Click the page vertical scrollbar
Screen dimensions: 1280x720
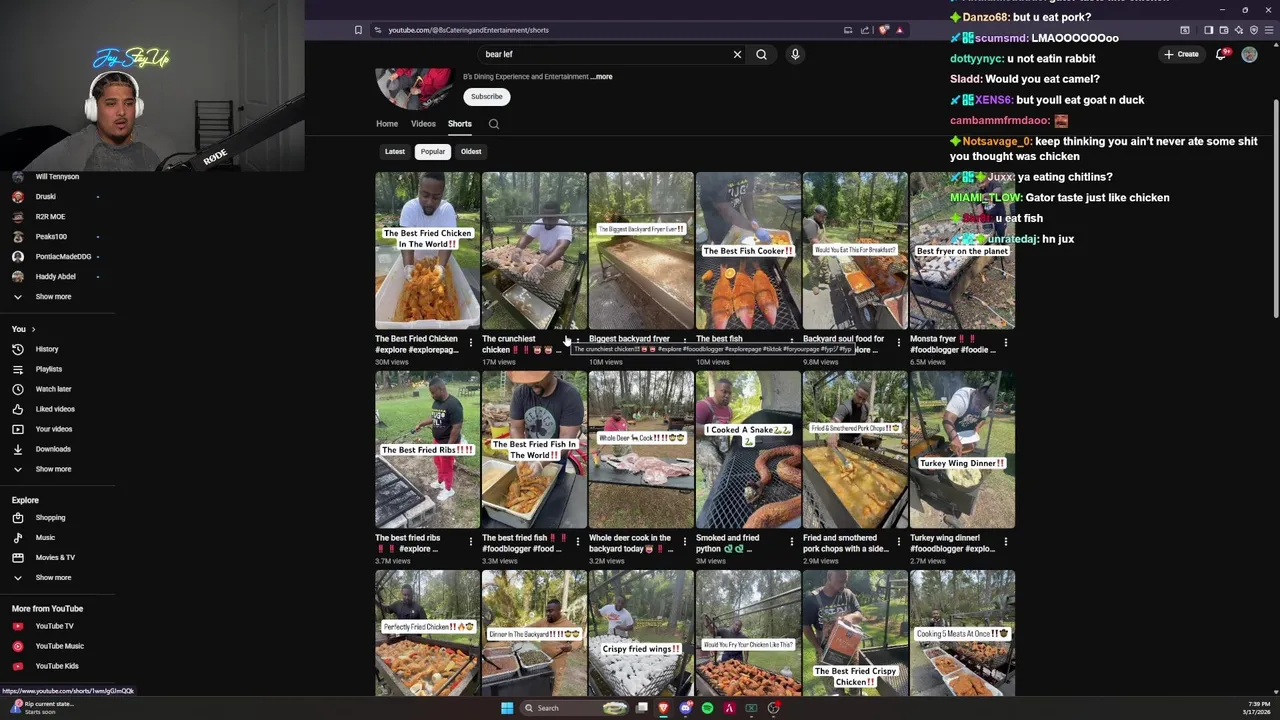tap(1275, 210)
